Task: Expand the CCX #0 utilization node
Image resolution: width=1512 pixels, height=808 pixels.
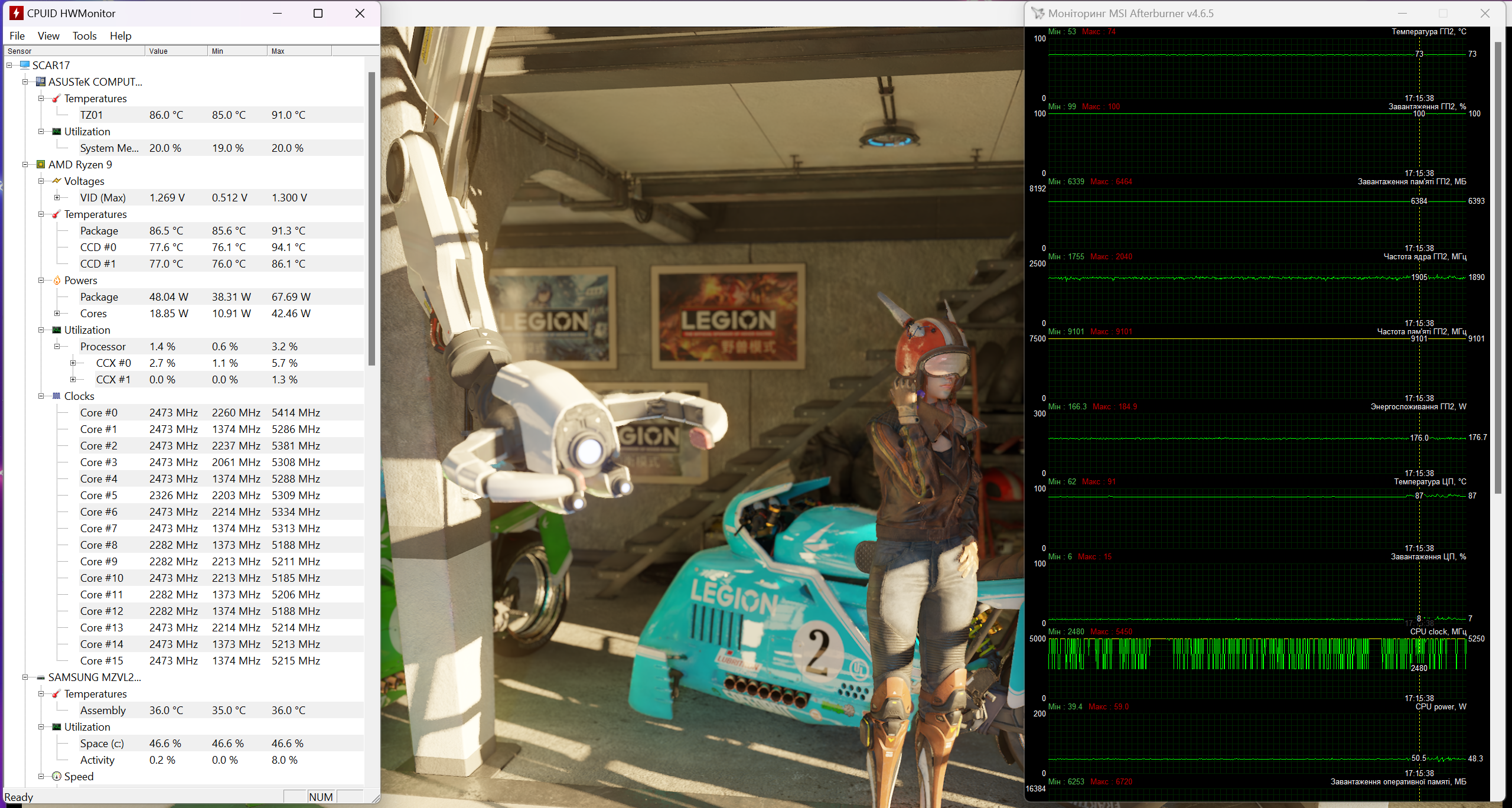Action: tap(73, 363)
